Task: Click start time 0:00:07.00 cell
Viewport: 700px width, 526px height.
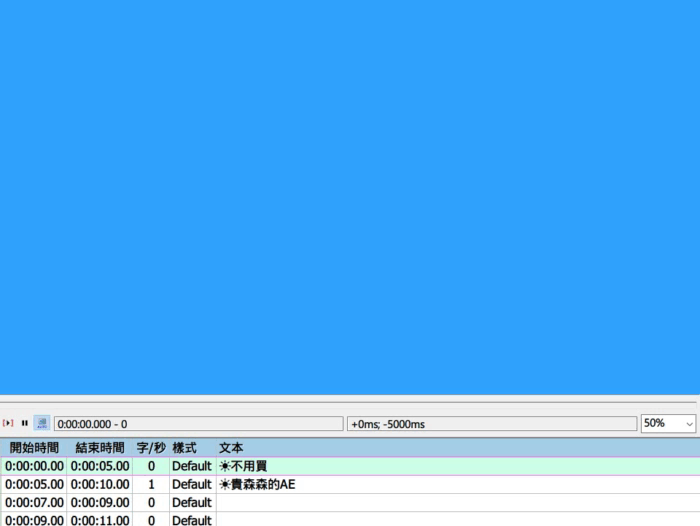Action: point(34,503)
